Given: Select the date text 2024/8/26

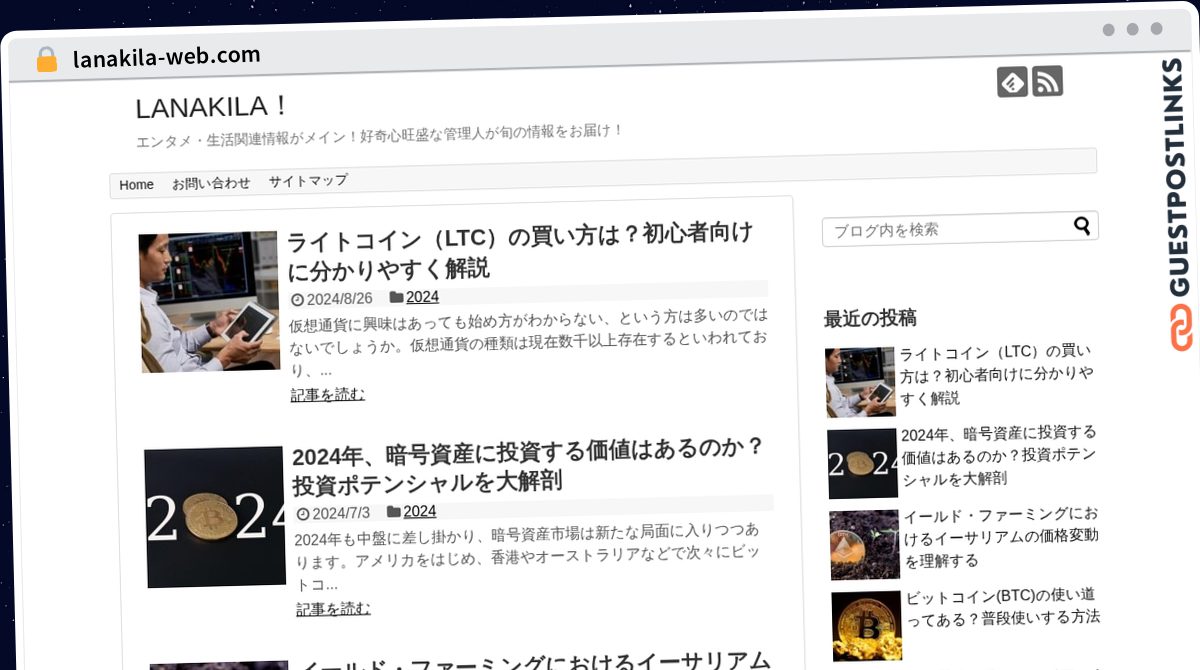Looking at the screenshot, I should (x=339, y=299).
